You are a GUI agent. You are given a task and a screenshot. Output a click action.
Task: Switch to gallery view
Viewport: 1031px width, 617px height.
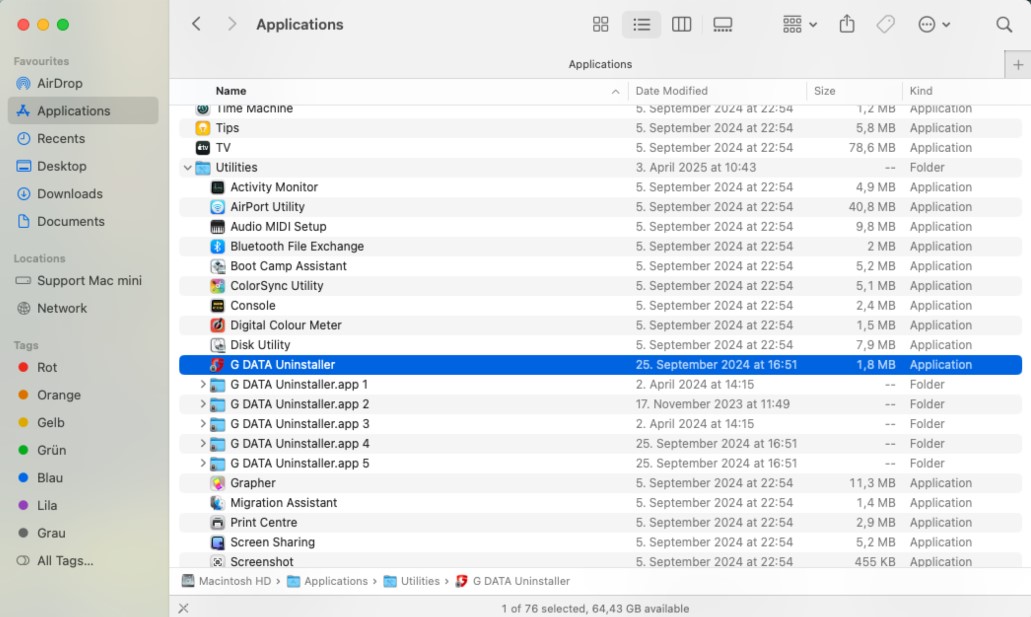click(722, 24)
